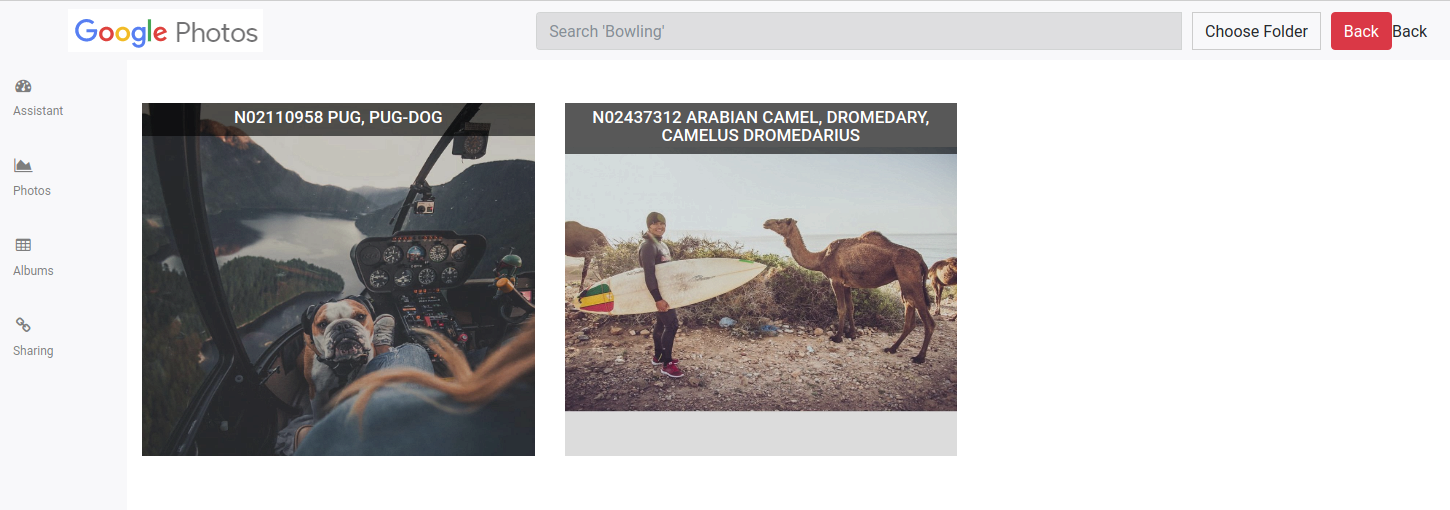
Task: Hit the red Back button
Action: (1361, 31)
